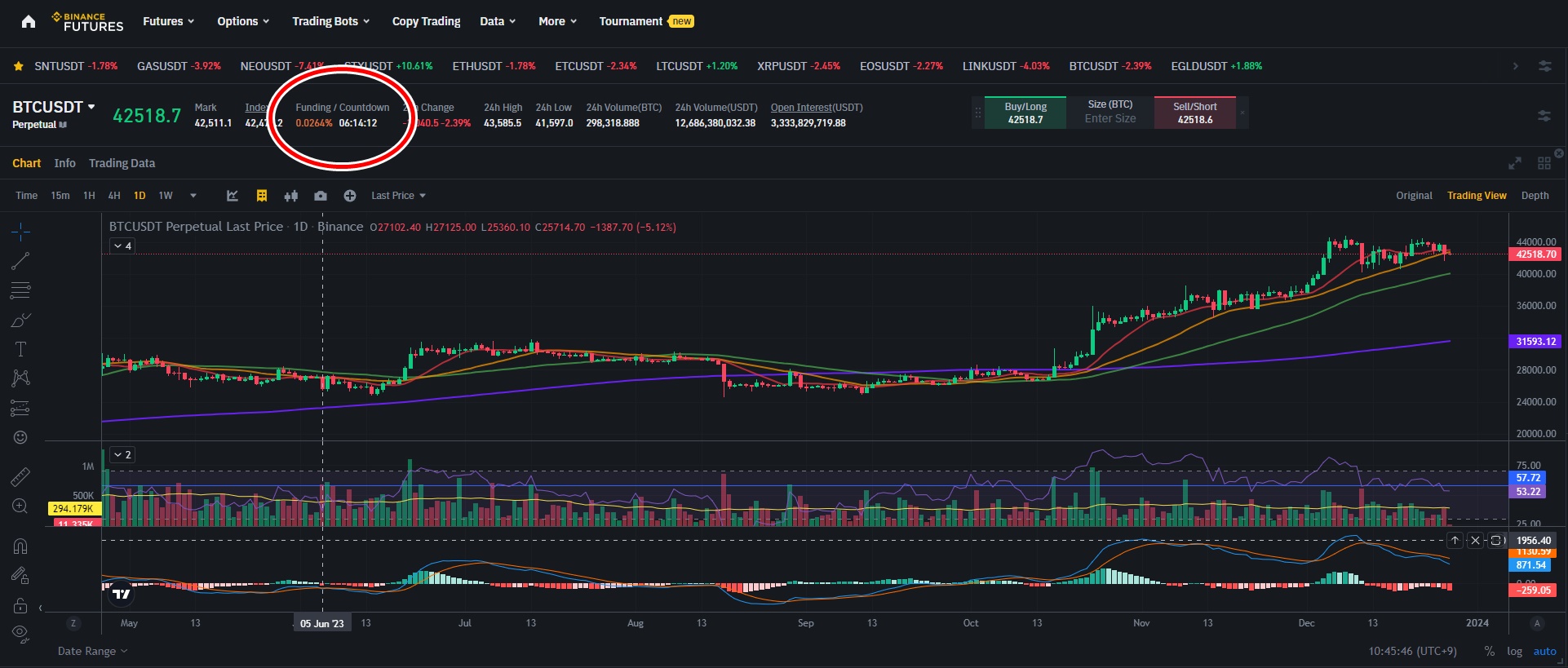Image resolution: width=1568 pixels, height=668 pixels.
Task: Click the favorites star icon
Action: tap(18, 66)
